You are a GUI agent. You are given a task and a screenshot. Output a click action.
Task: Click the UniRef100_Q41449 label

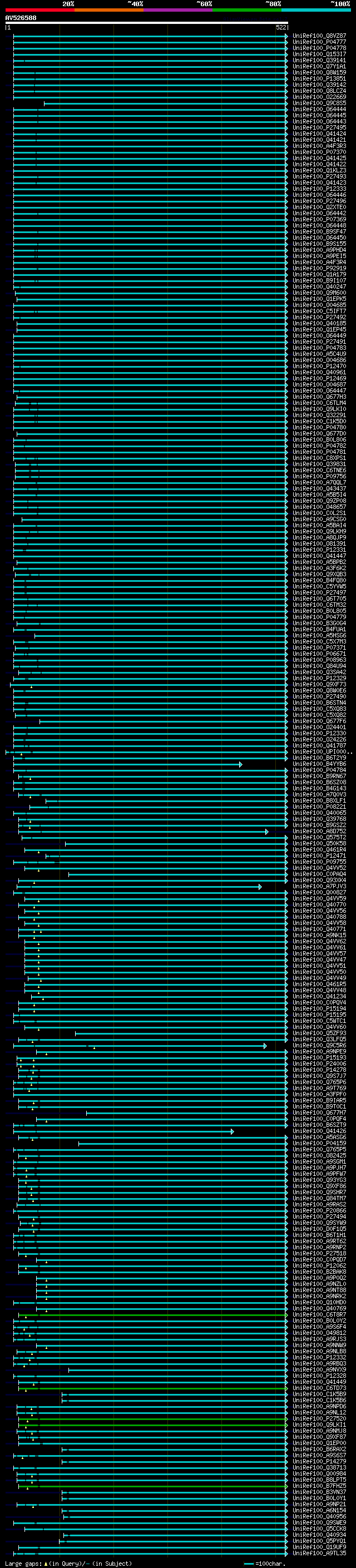[319, 1382]
